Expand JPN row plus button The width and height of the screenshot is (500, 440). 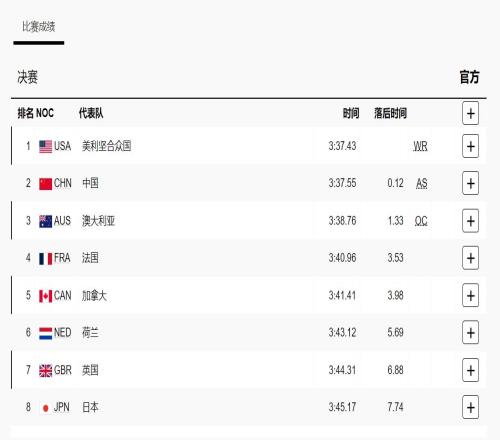click(x=470, y=407)
